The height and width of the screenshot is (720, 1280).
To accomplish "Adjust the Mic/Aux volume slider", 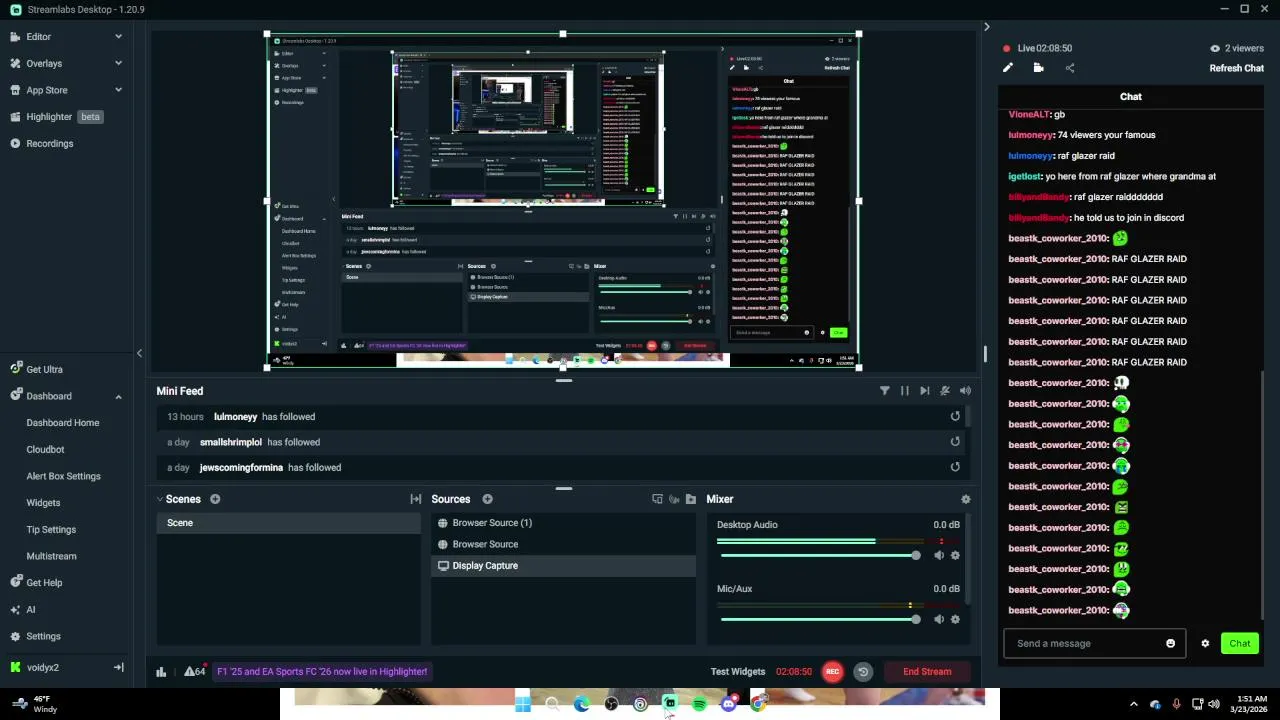I will coord(818,620).
